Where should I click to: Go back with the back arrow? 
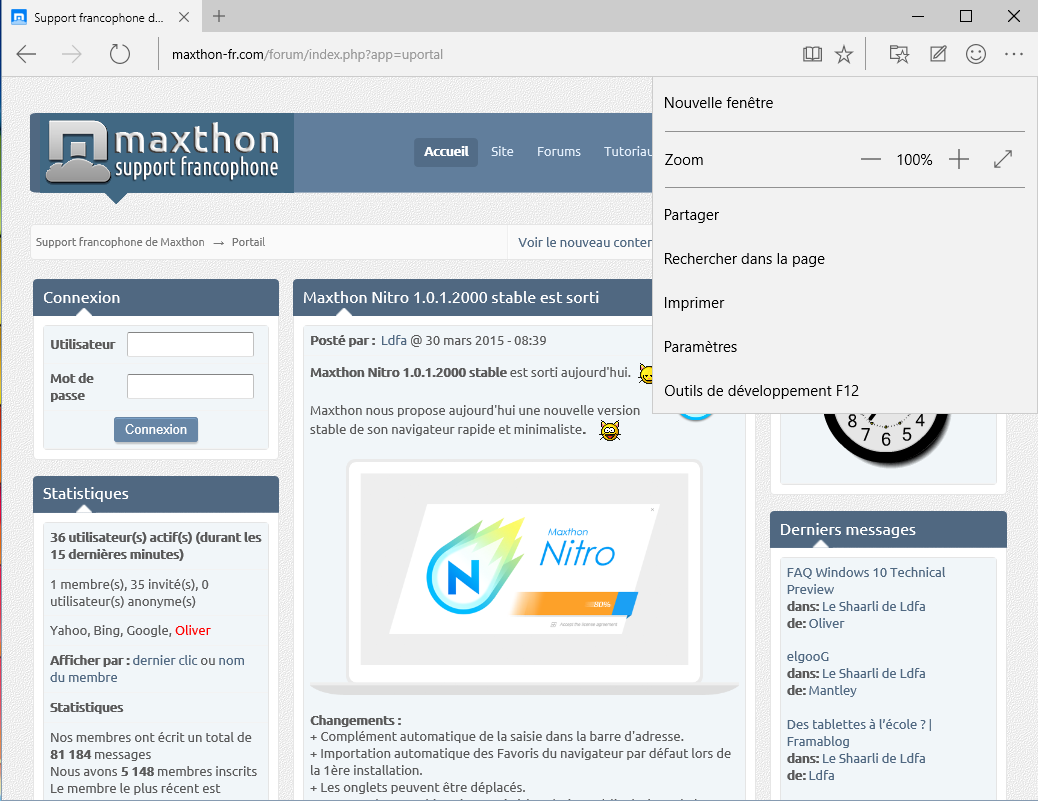click(26, 54)
